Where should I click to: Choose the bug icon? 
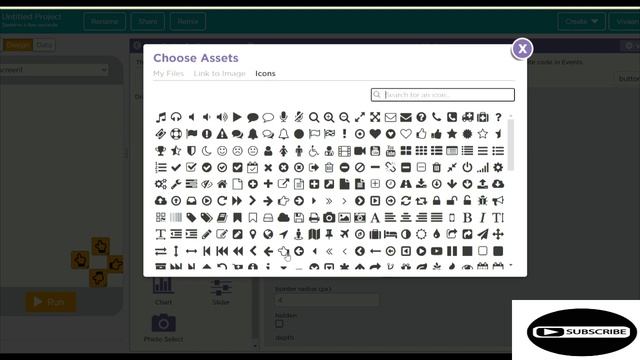pos(482,201)
